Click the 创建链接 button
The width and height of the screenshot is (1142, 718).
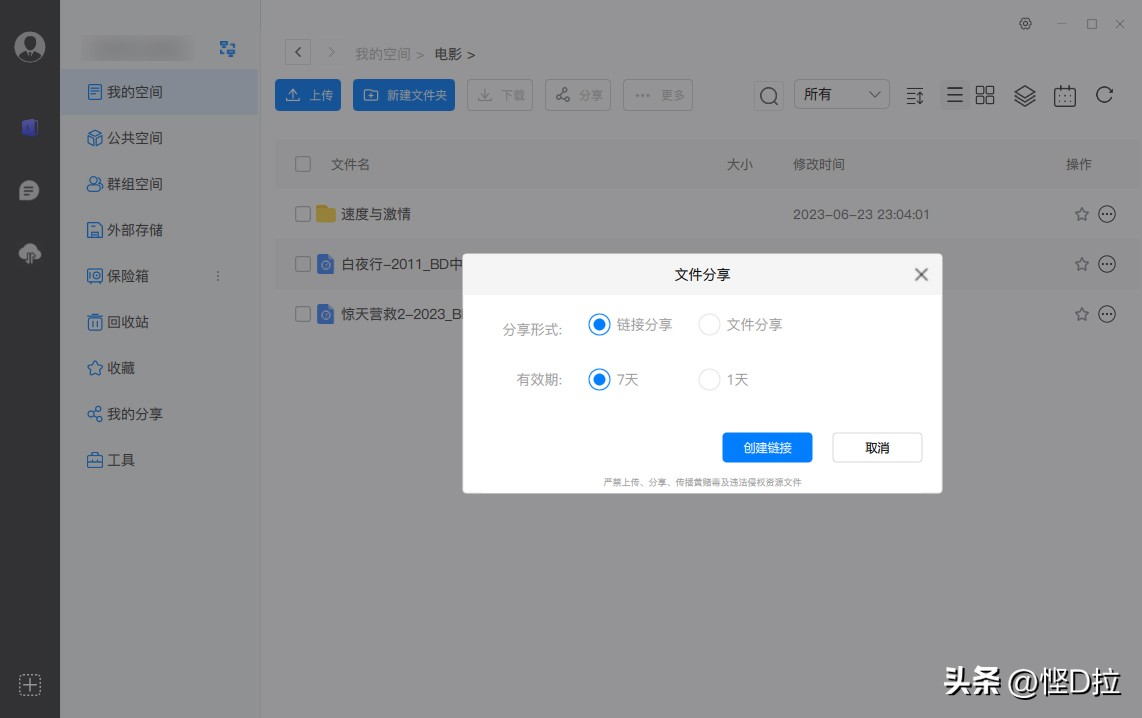[x=767, y=447]
